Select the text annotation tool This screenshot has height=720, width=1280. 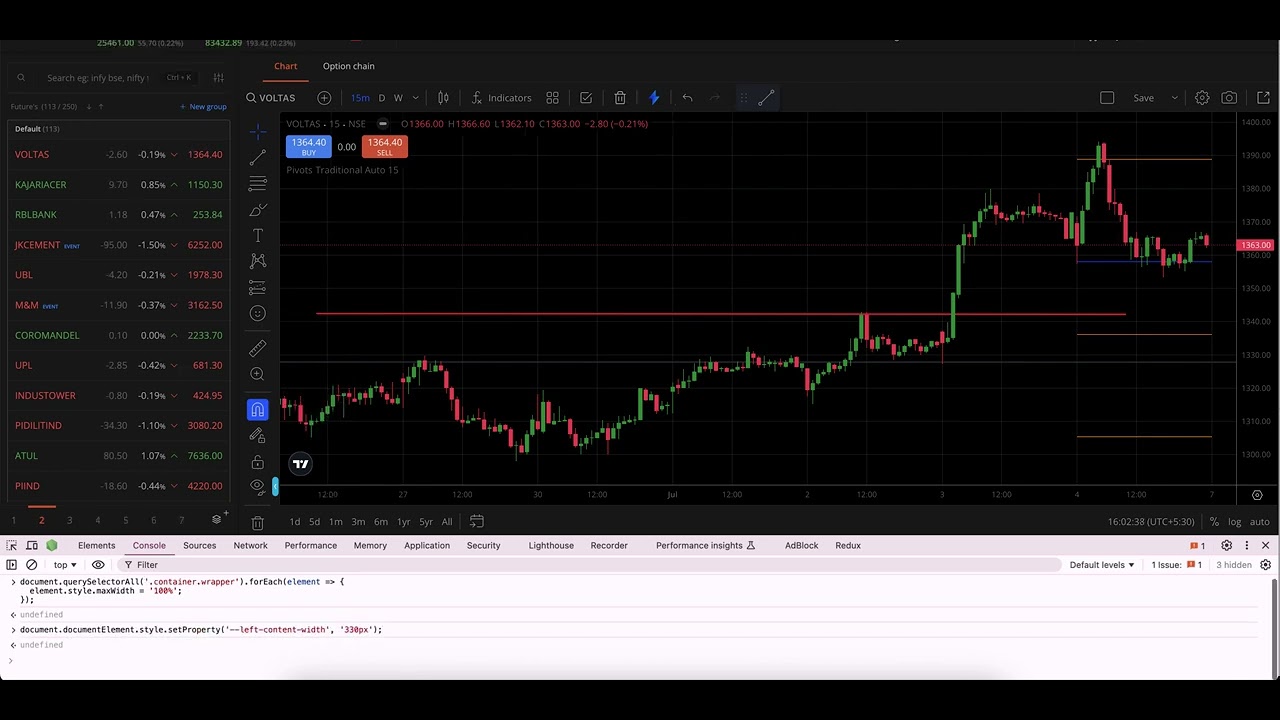258,236
